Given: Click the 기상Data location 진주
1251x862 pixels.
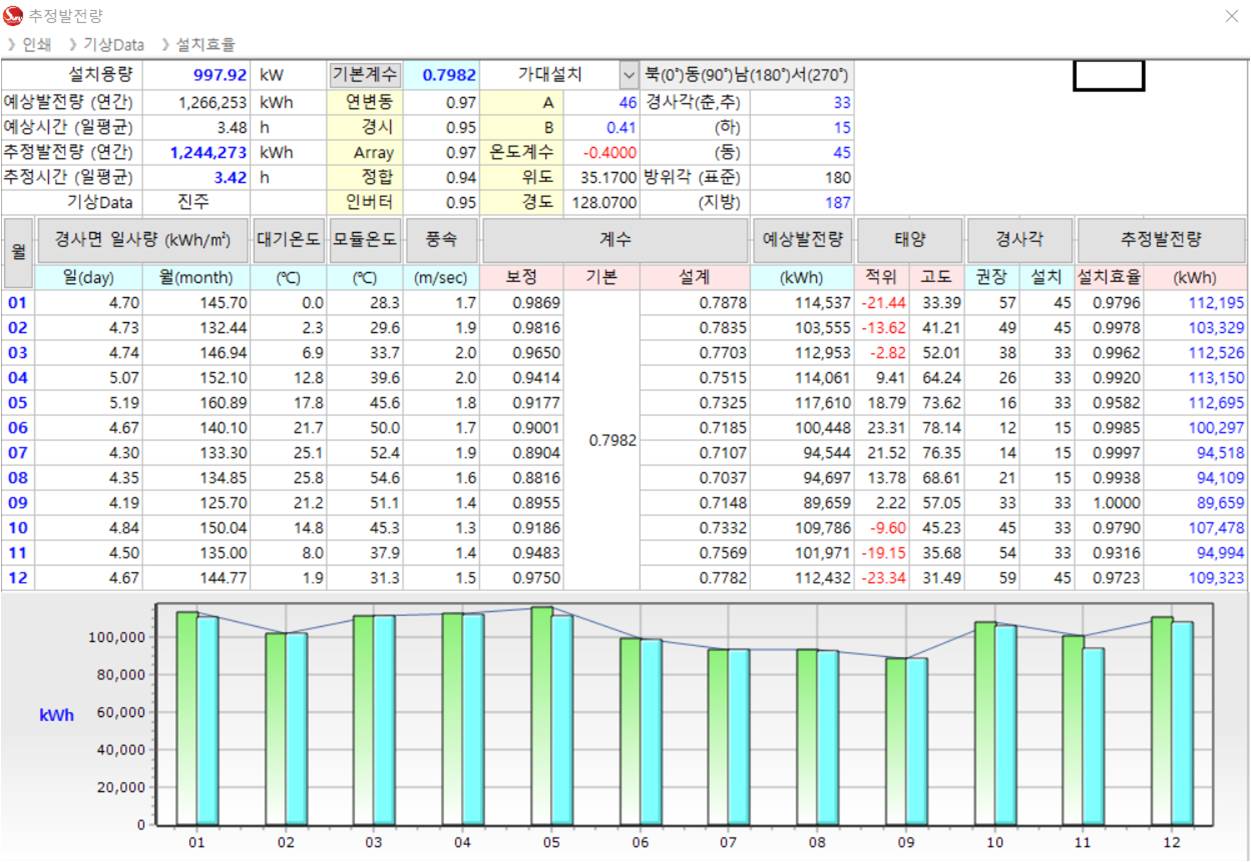Looking at the screenshot, I should coord(197,203).
